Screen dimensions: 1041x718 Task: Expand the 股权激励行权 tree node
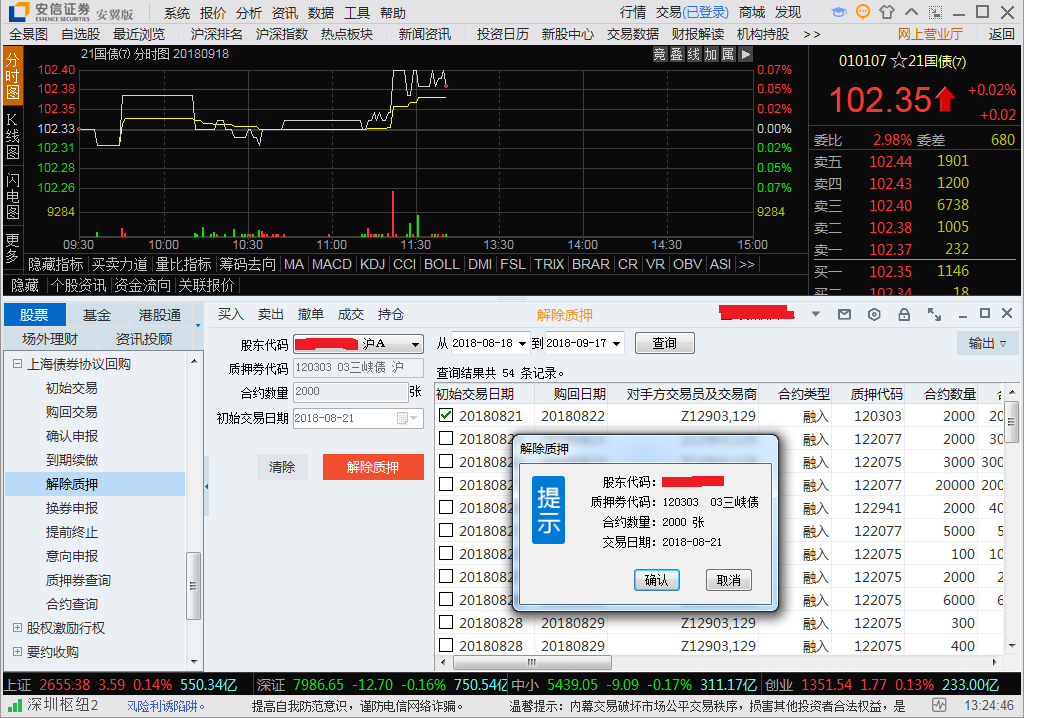click(17, 628)
